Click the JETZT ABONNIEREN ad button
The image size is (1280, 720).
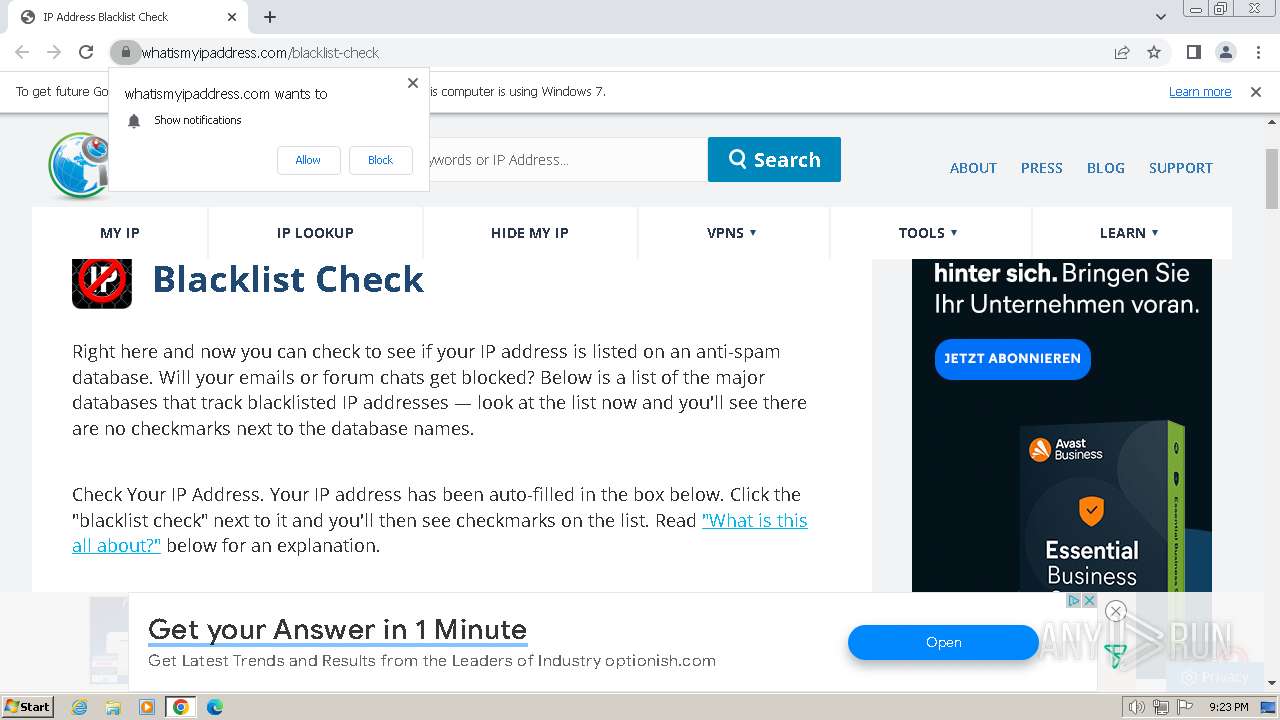(x=1012, y=358)
